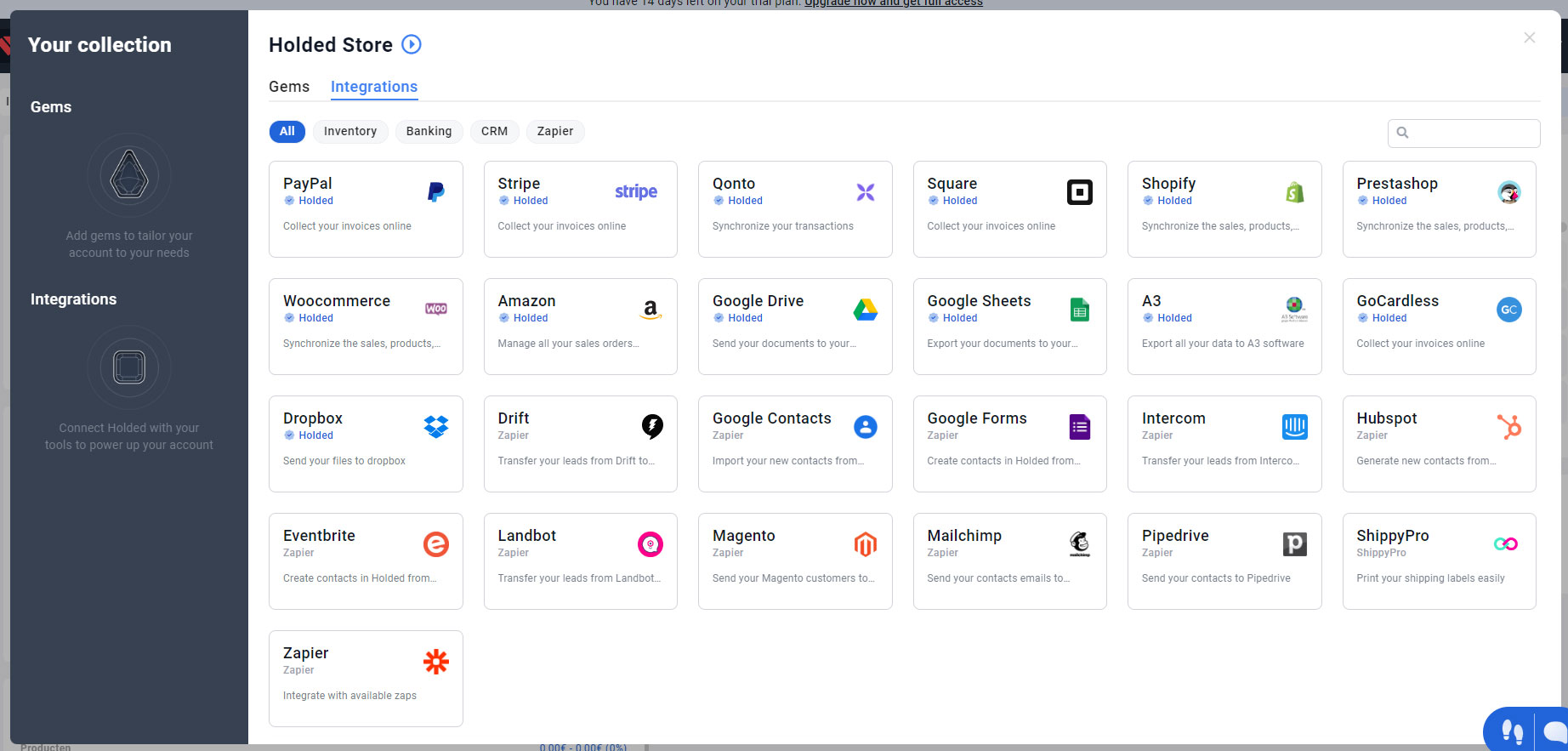
Task: Select 'Generate new contacts from...' Hubspot text
Action: (x=1426, y=461)
